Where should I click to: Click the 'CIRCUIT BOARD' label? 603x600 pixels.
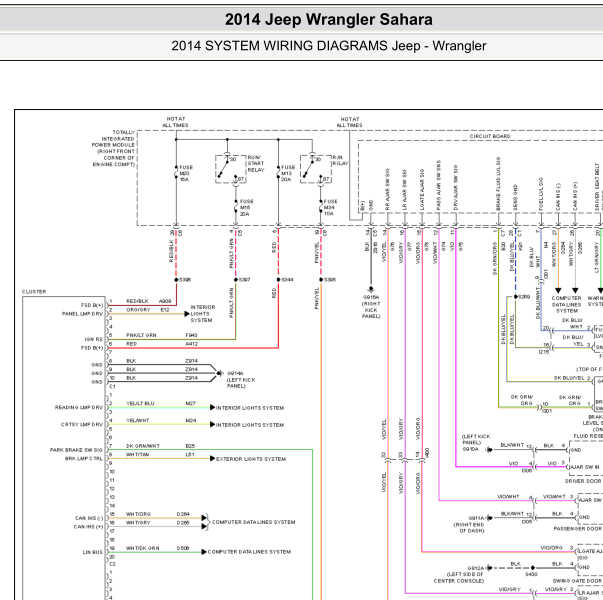click(x=490, y=136)
